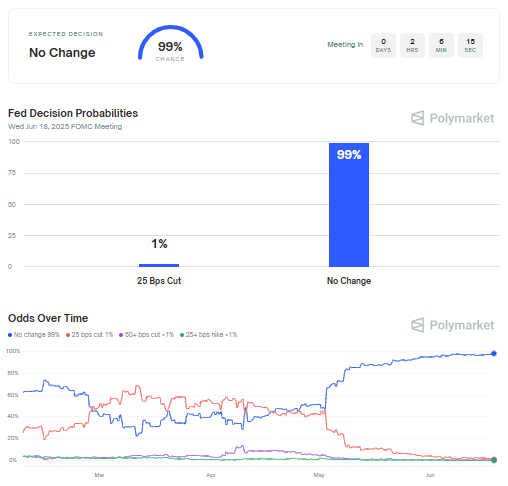Viewport: 508px width, 486px height.
Task: Click the blue endpoint marker on the No change line
Action: pos(494,353)
